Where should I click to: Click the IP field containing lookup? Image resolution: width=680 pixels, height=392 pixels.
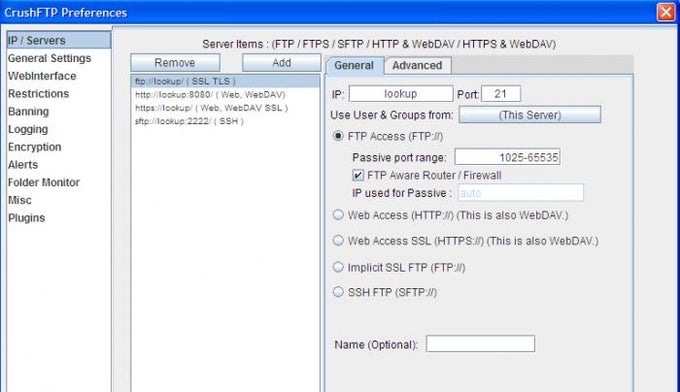click(x=401, y=94)
